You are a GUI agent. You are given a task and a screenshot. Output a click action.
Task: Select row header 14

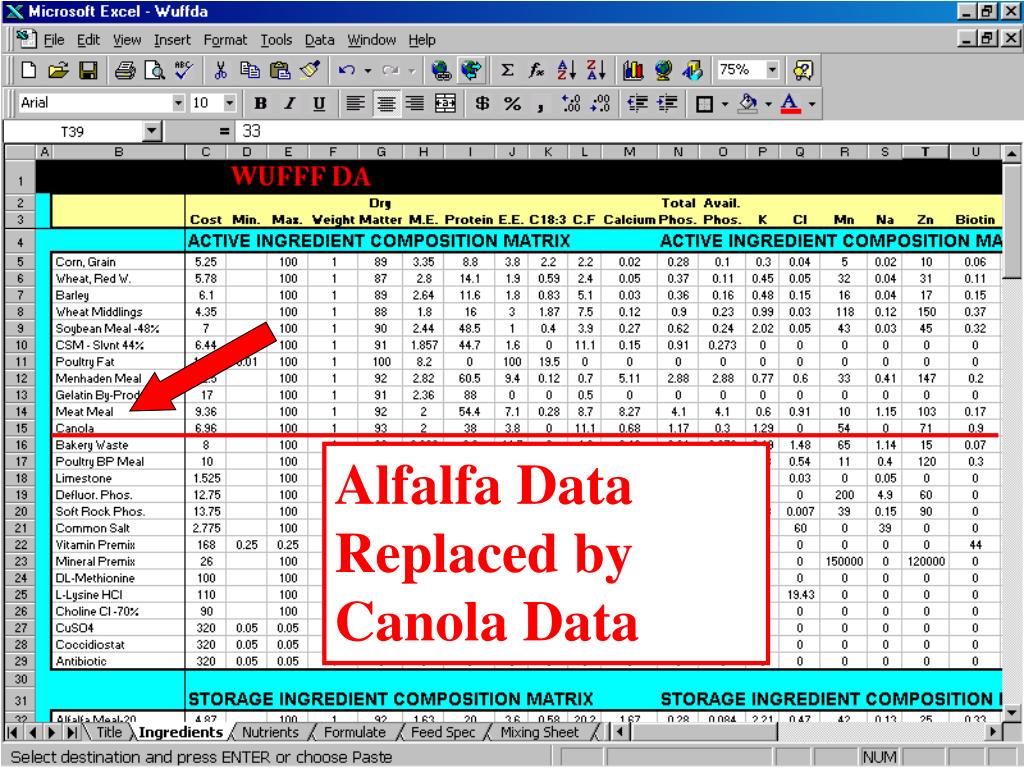[21, 412]
